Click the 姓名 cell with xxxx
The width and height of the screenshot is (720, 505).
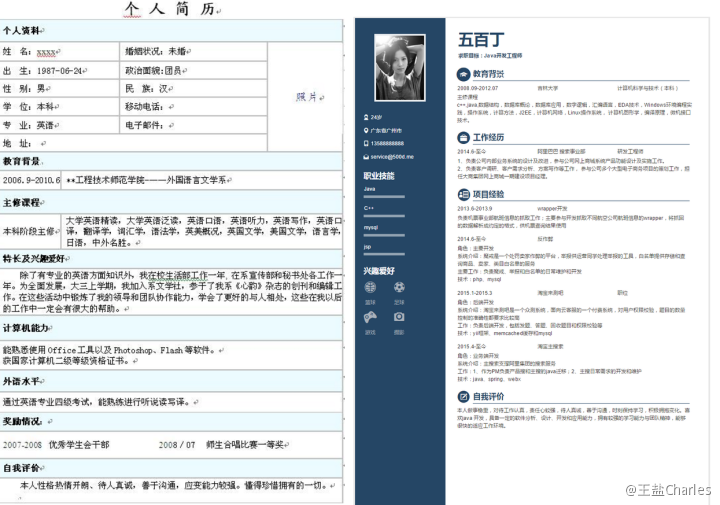pyautogui.click(x=59, y=51)
